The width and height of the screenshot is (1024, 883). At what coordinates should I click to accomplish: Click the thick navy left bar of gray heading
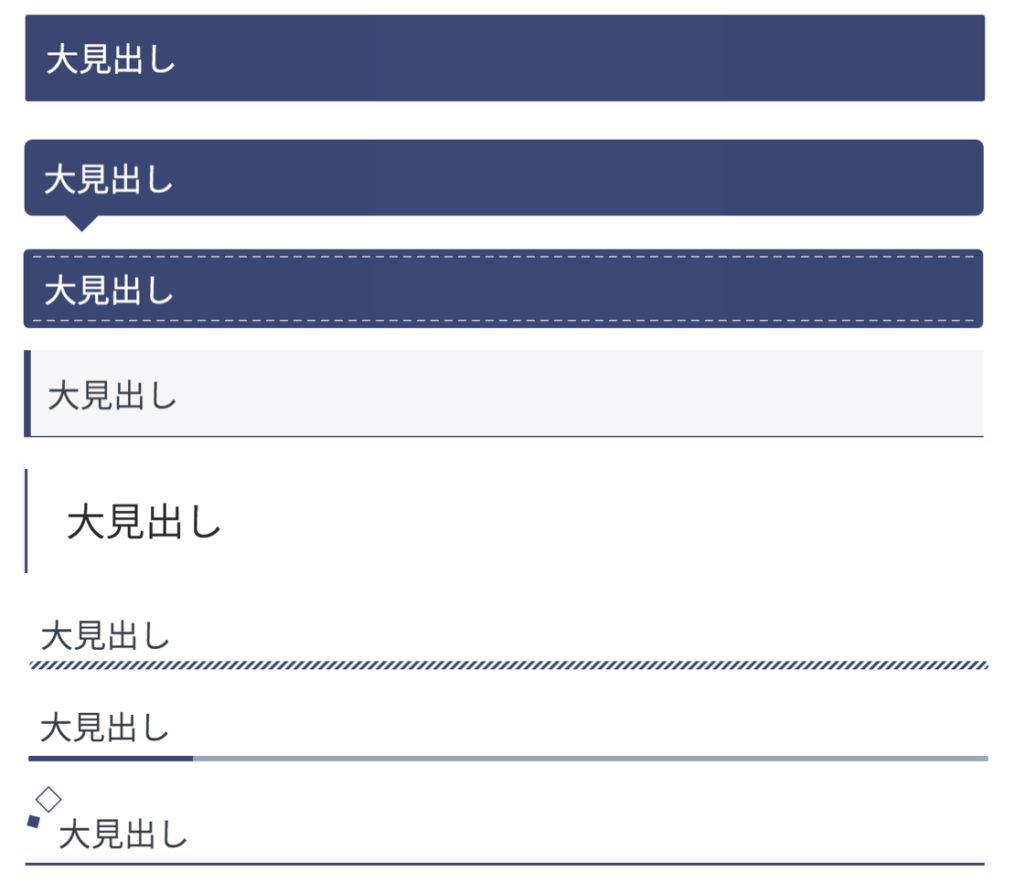pyautogui.click(x=27, y=393)
